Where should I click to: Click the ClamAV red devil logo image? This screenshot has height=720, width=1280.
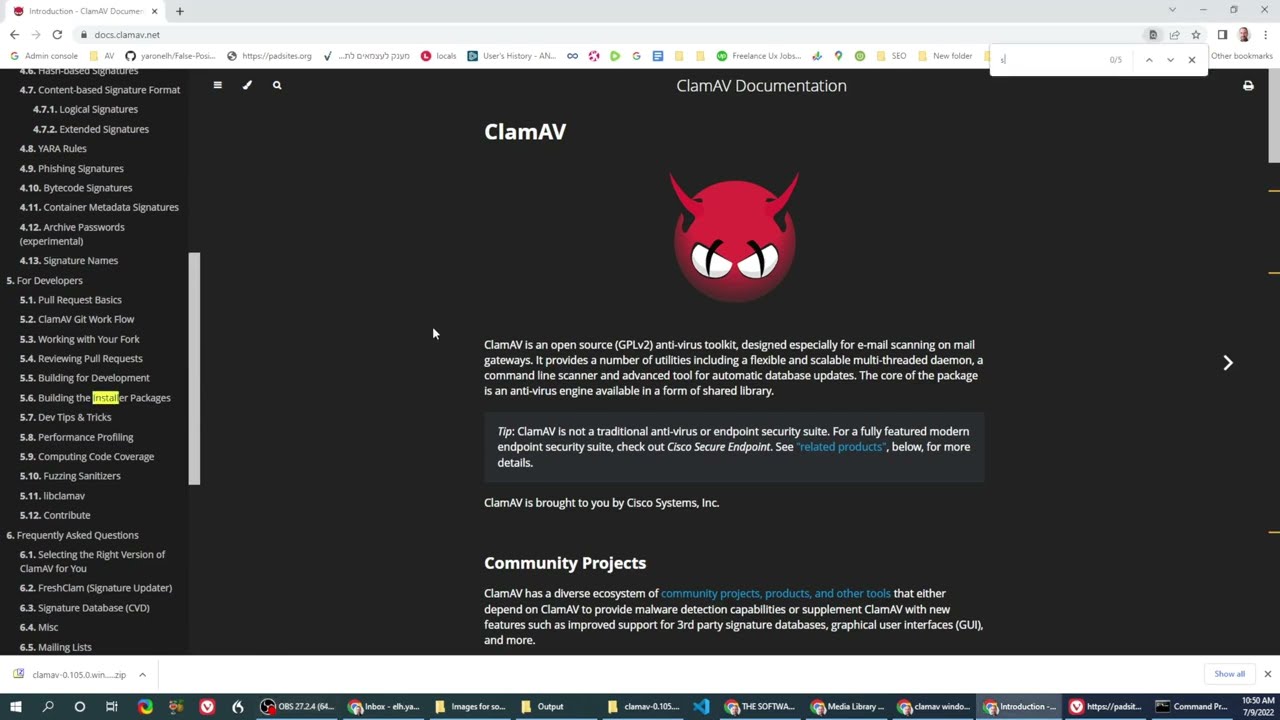tap(735, 236)
